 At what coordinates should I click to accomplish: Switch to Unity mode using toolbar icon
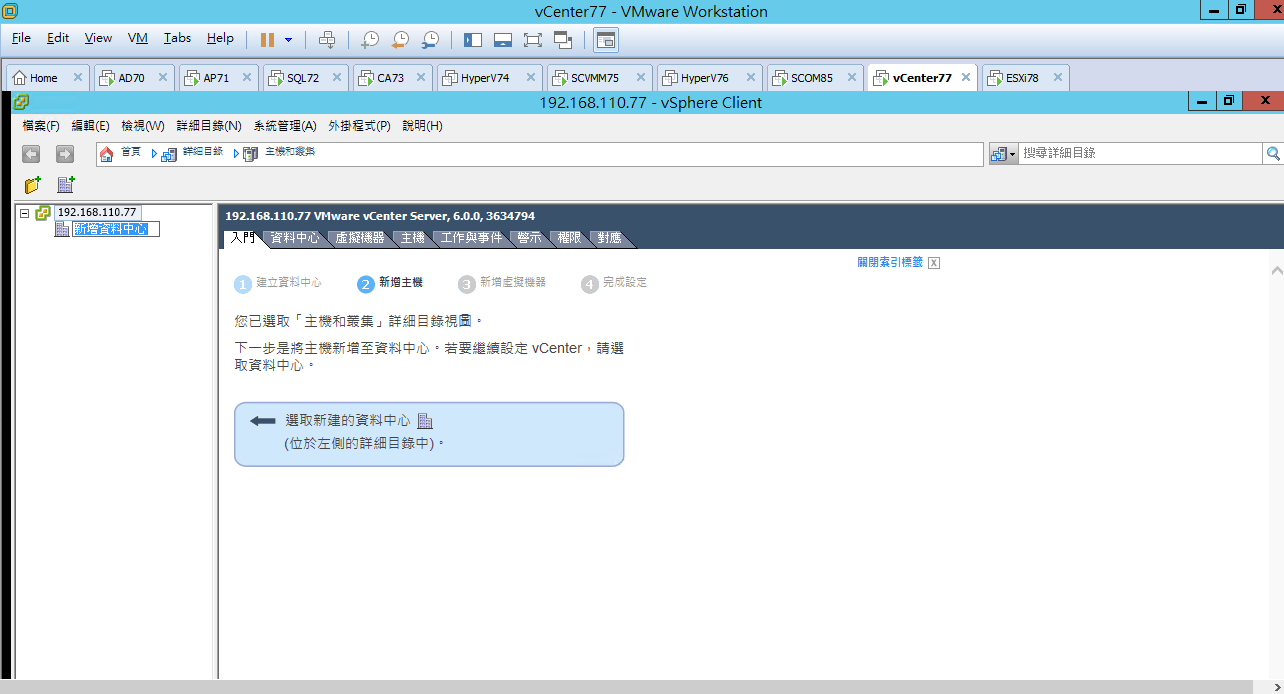563,39
